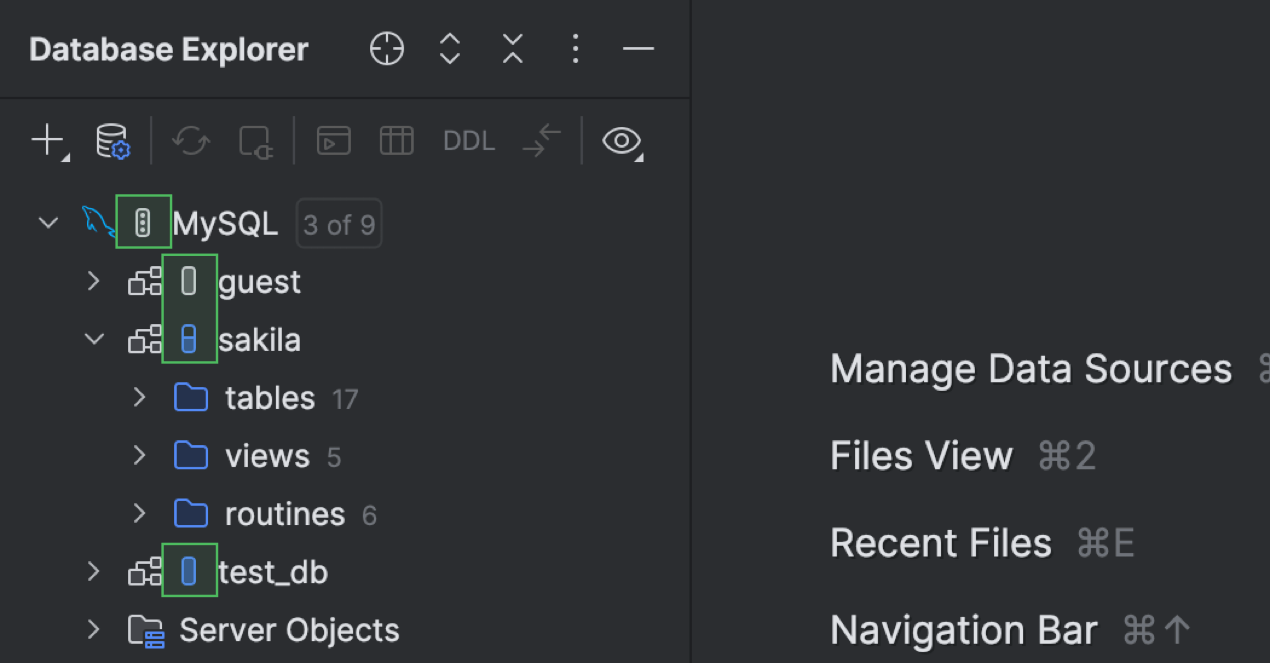Click the New data source plus icon

coord(47,141)
